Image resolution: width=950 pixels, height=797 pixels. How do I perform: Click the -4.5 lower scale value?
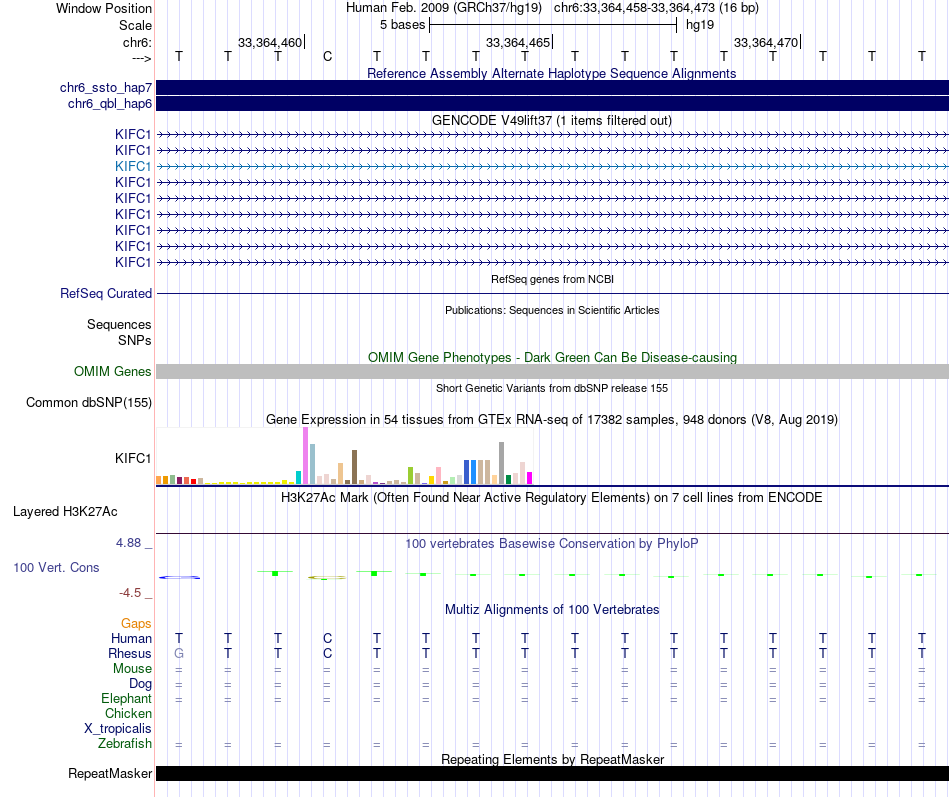(x=130, y=593)
